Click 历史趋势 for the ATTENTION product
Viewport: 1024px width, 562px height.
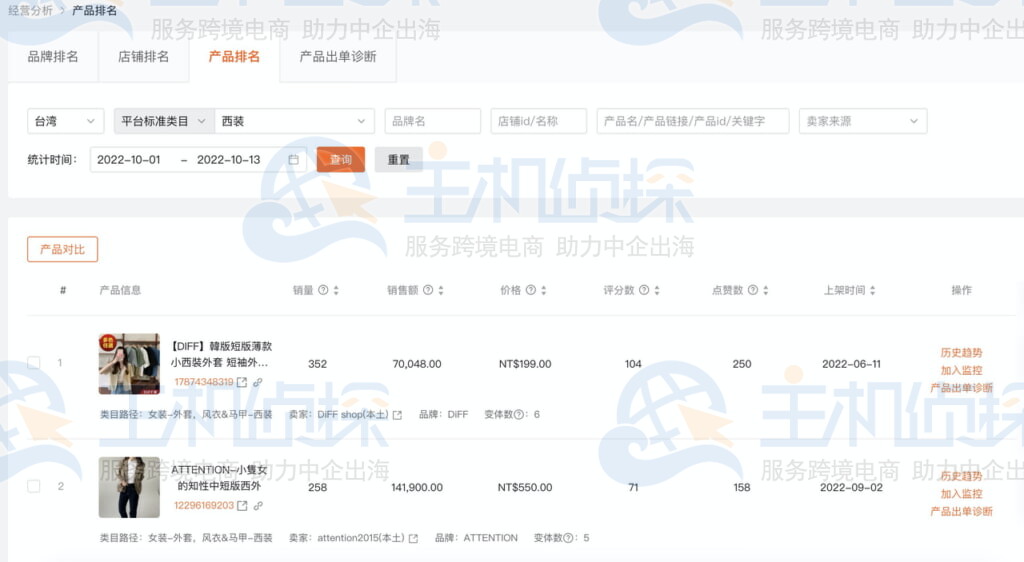click(961, 476)
